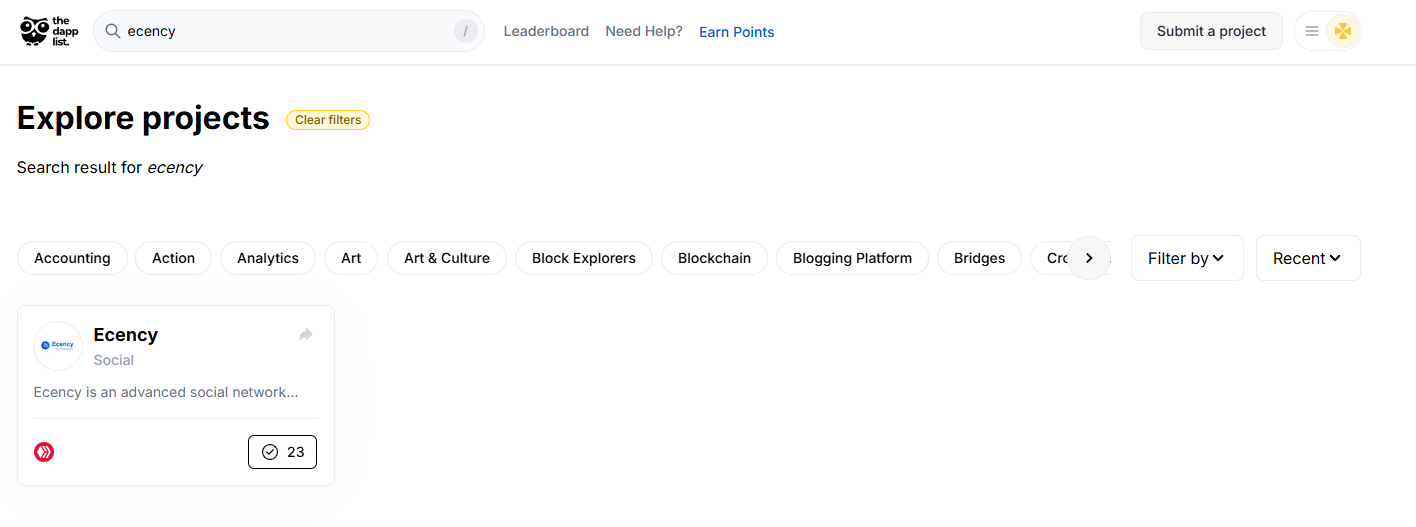Viewport: 1416px width, 527px height.
Task: Open the Ecency logo thumbnail
Action: point(58,346)
